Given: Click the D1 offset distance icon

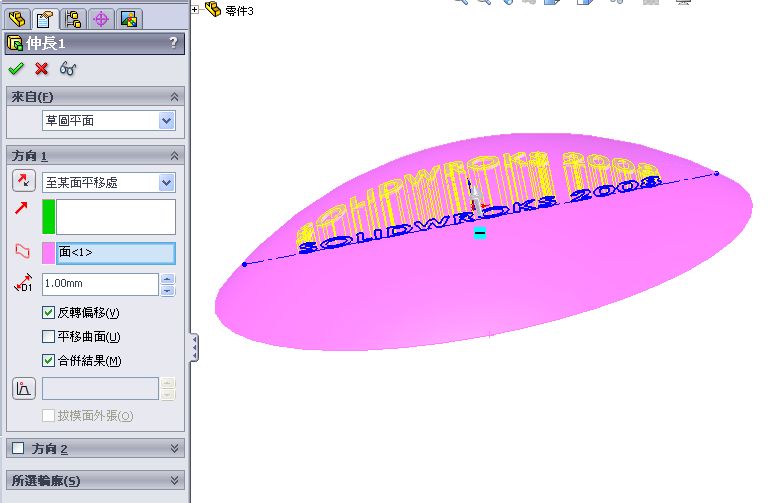Looking at the screenshot, I should pos(23,283).
